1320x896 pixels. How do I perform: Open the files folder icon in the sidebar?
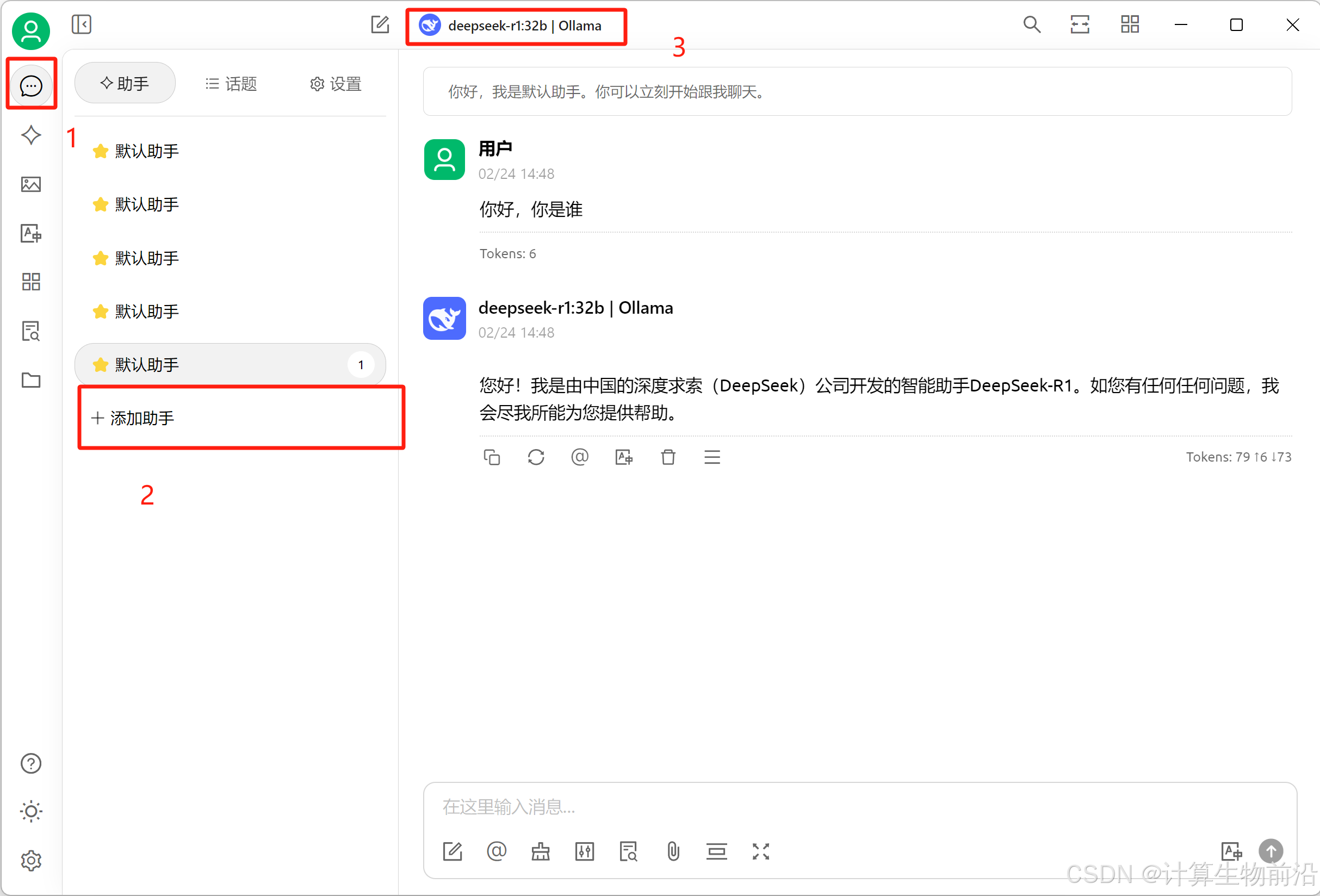(x=30, y=380)
